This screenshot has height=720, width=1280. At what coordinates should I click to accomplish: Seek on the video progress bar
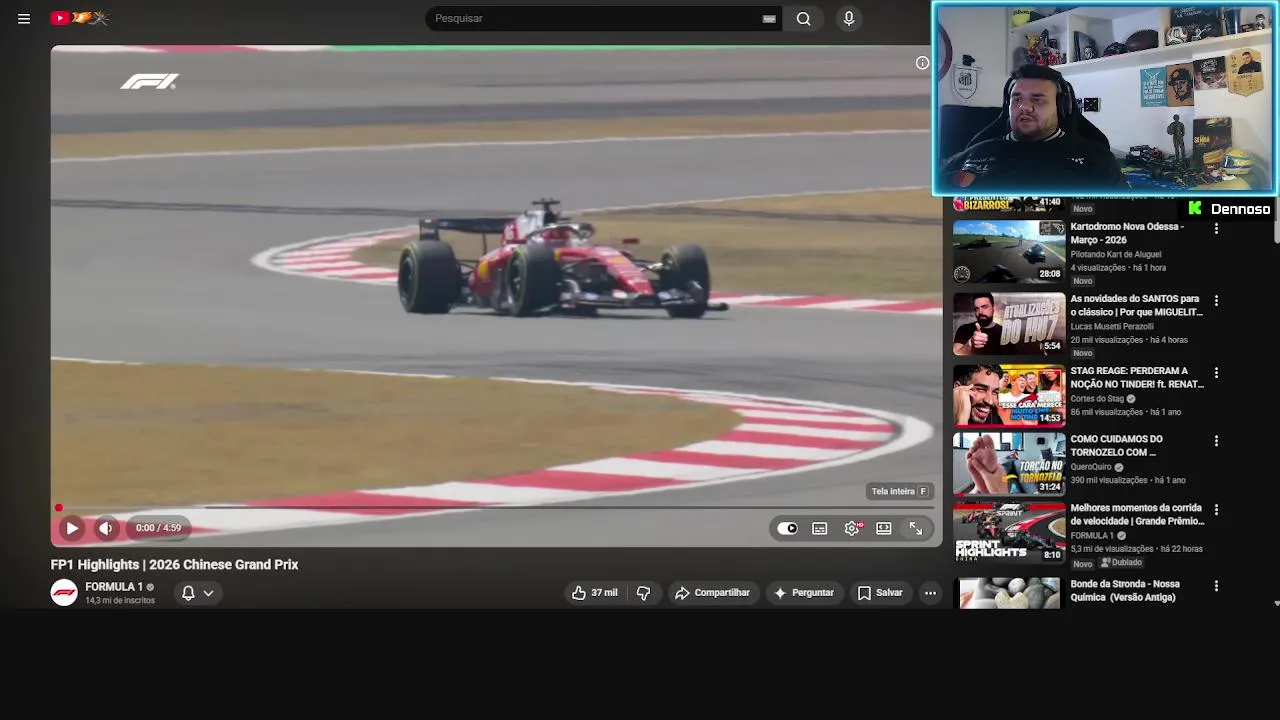(x=496, y=508)
